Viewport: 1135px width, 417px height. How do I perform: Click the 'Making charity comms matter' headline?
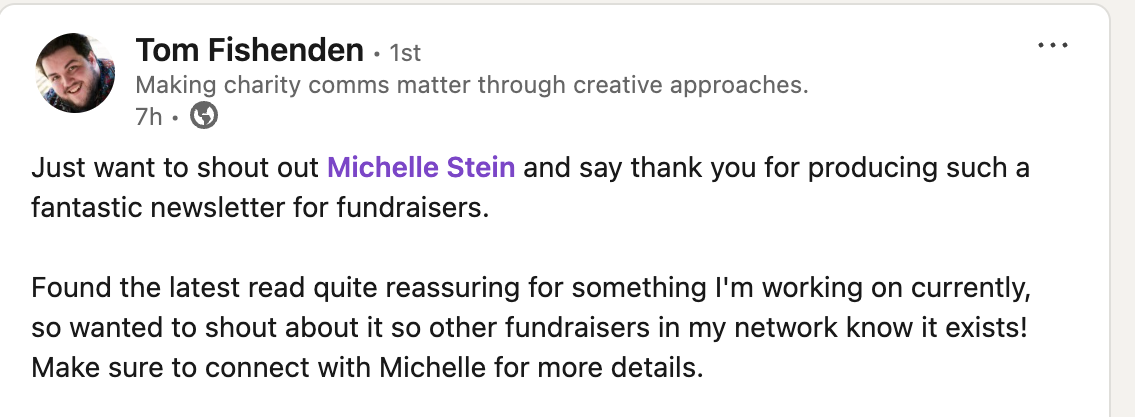point(470,85)
